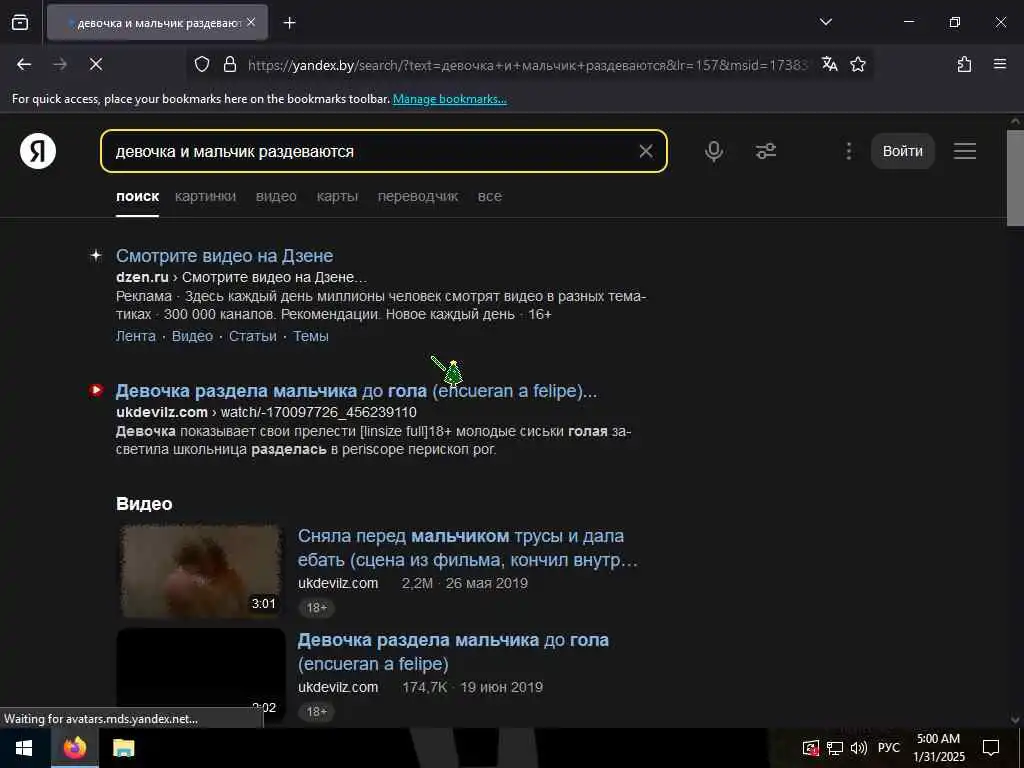The height and width of the screenshot is (768, 1024).
Task: Open Manage bookmarks link
Action: (x=449, y=99)
